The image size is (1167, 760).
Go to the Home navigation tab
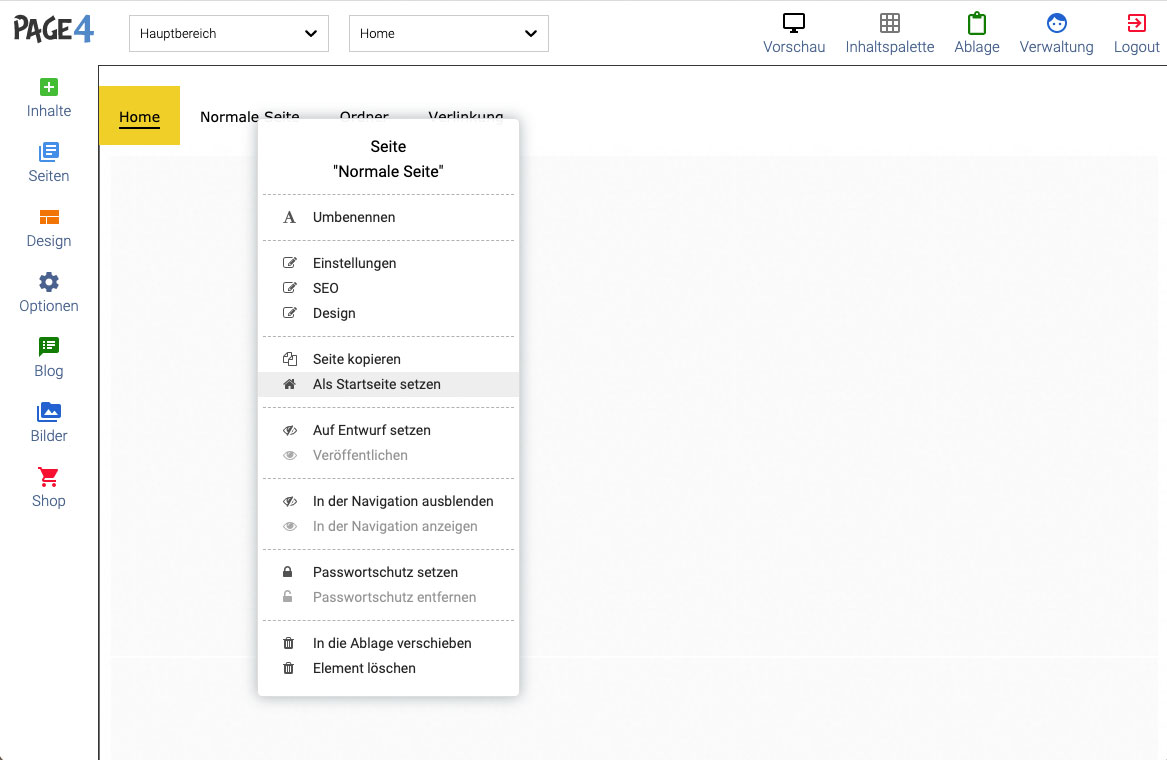click(139, 116)
